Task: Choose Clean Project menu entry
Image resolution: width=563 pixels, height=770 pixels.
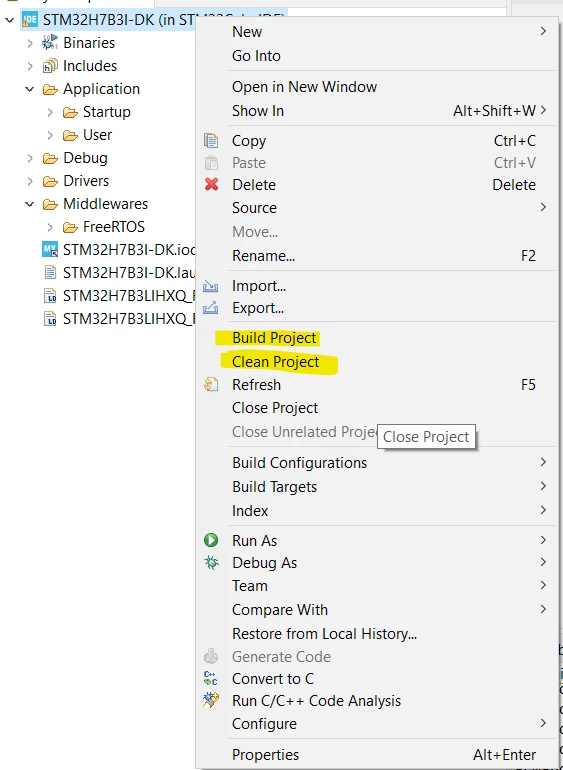Action: [276, 362]
